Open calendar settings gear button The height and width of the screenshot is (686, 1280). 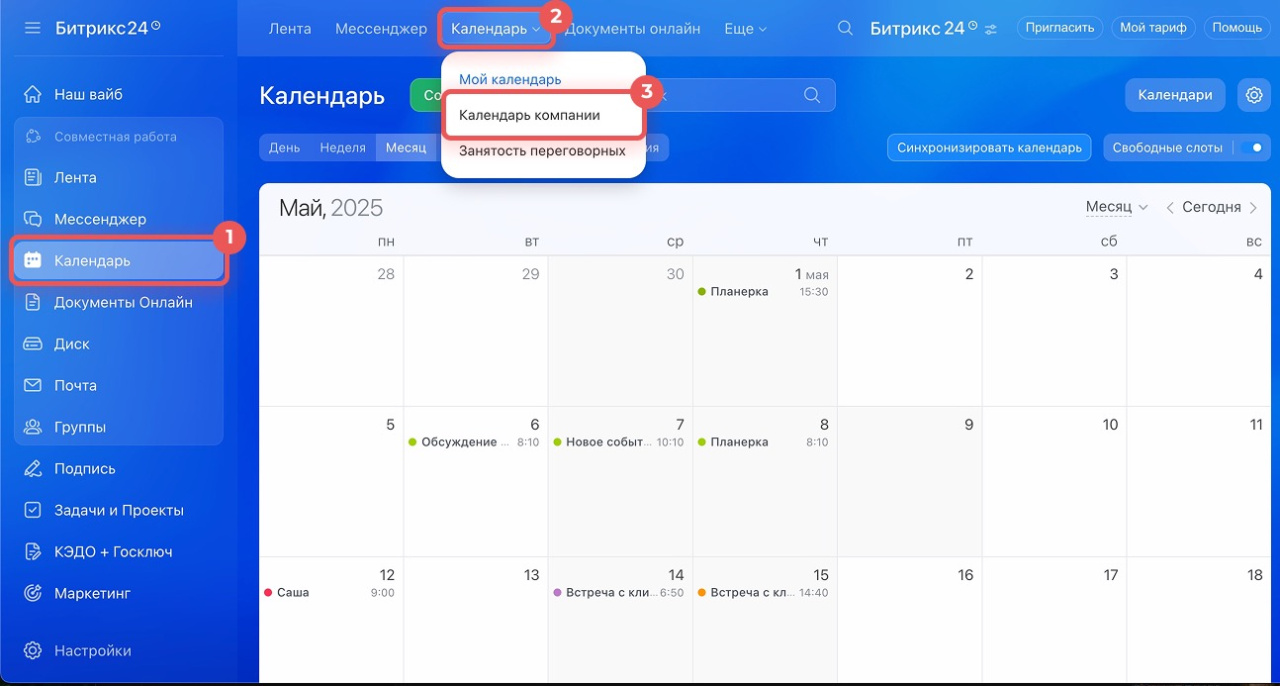pos(1254,95)
